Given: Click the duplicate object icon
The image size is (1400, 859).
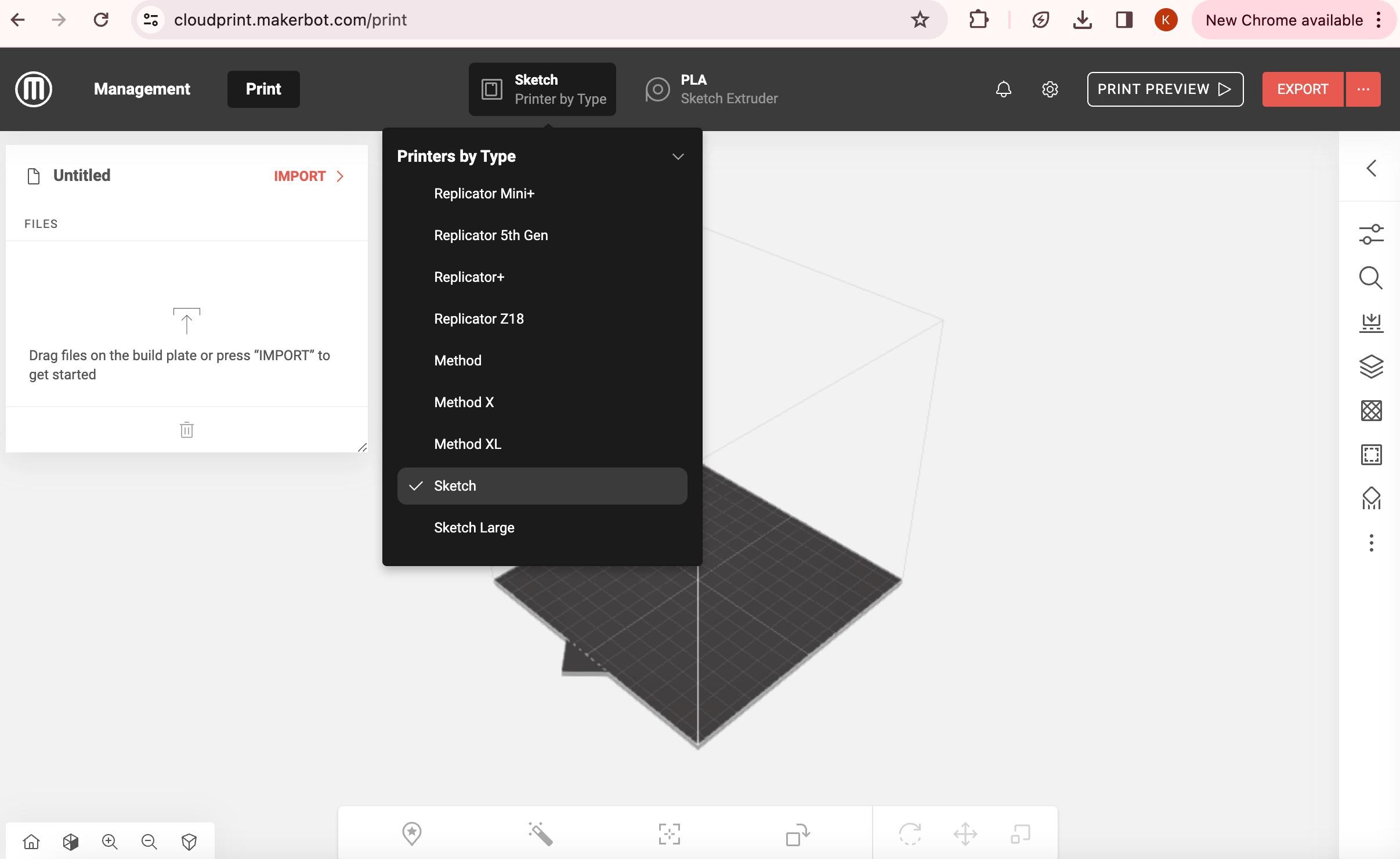Looking at the screenshot, I should point(798,834).
